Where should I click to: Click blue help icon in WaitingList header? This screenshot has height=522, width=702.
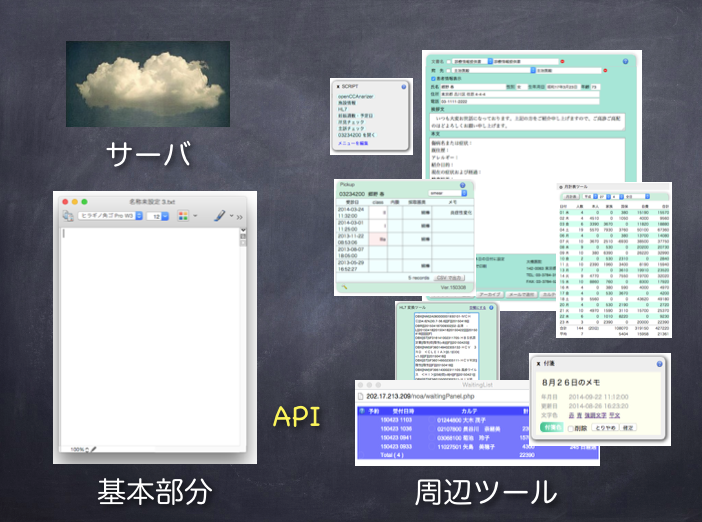(x=362, y=411)
